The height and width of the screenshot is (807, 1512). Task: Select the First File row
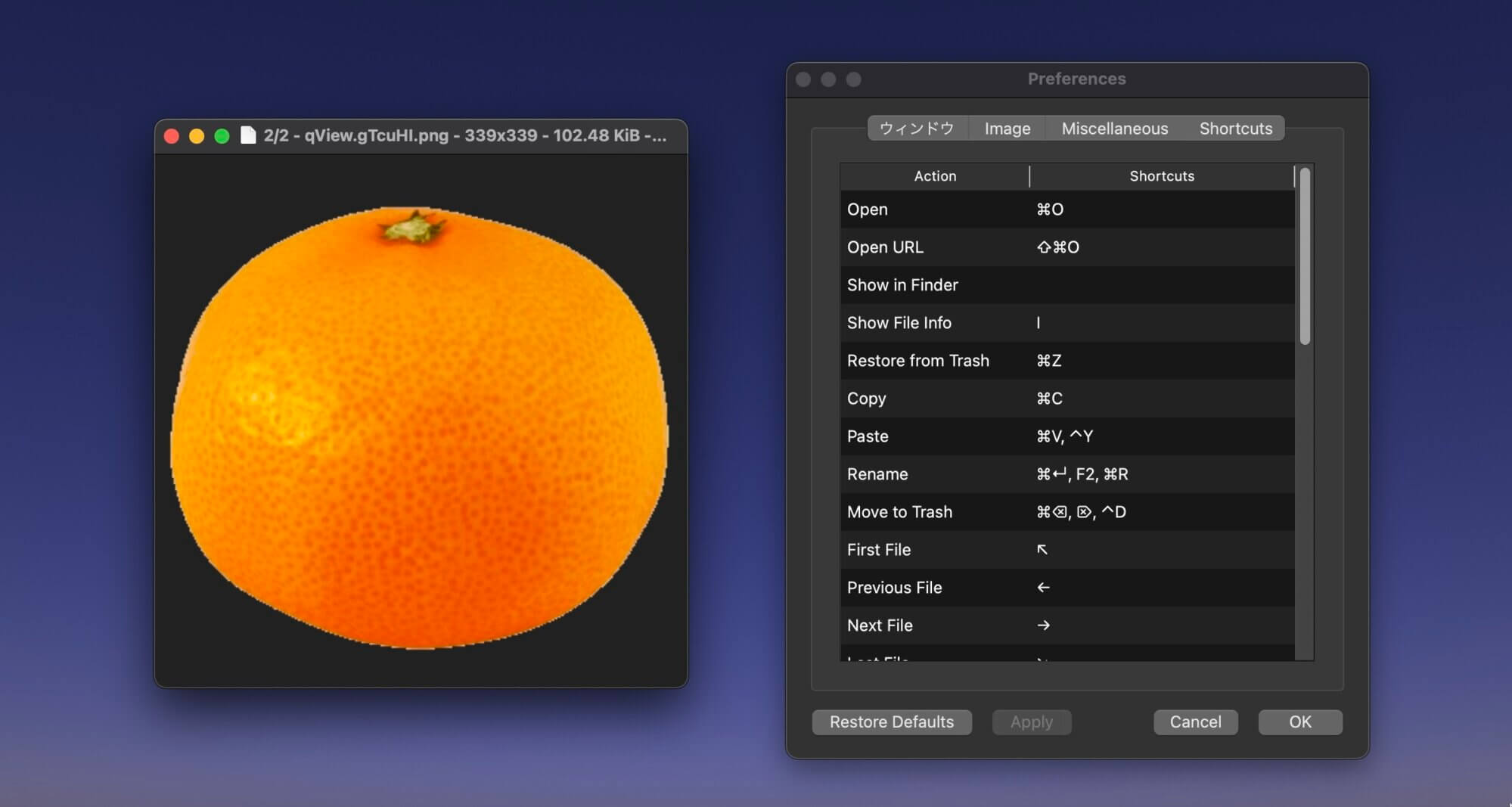1067,550
